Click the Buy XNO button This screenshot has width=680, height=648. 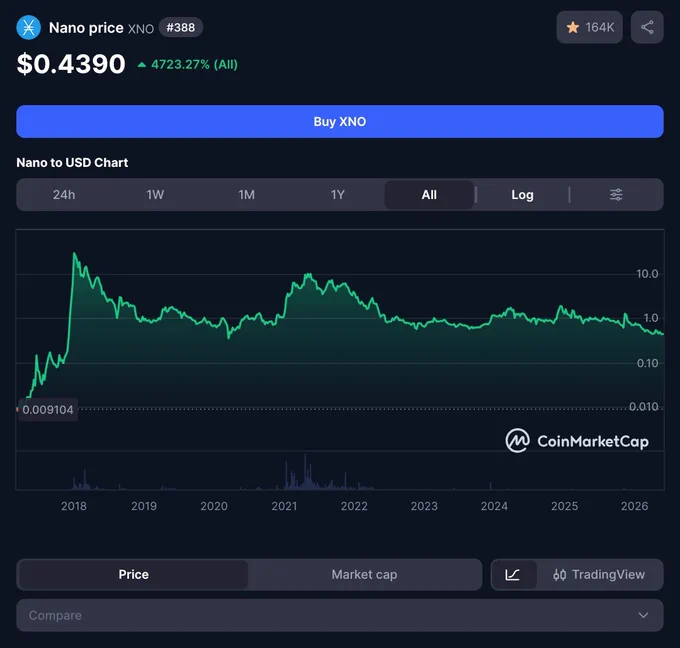point(340,121)
